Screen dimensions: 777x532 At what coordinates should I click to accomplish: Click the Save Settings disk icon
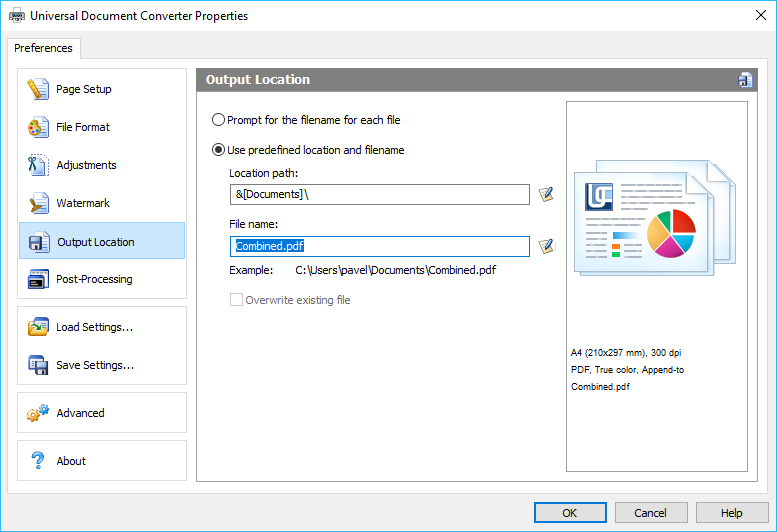click(x=39, y=365)
